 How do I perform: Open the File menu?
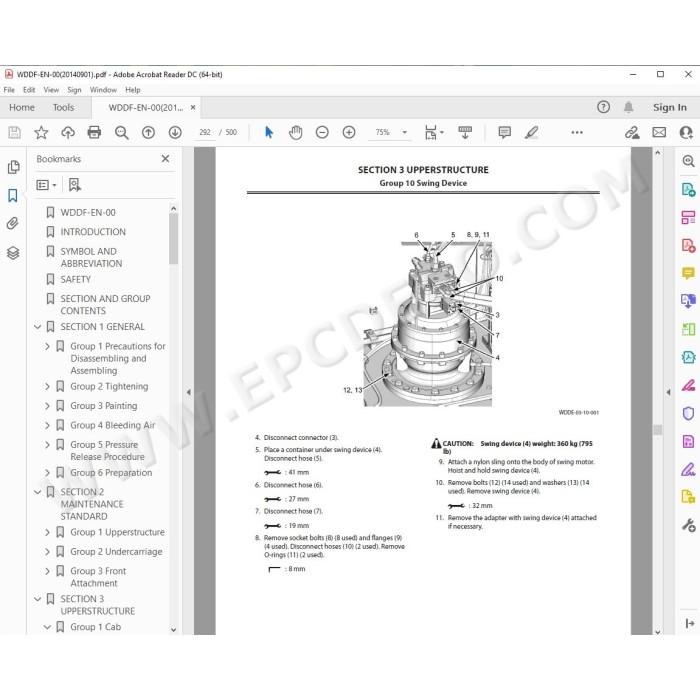pyautogui.click(x=9, y=90)
